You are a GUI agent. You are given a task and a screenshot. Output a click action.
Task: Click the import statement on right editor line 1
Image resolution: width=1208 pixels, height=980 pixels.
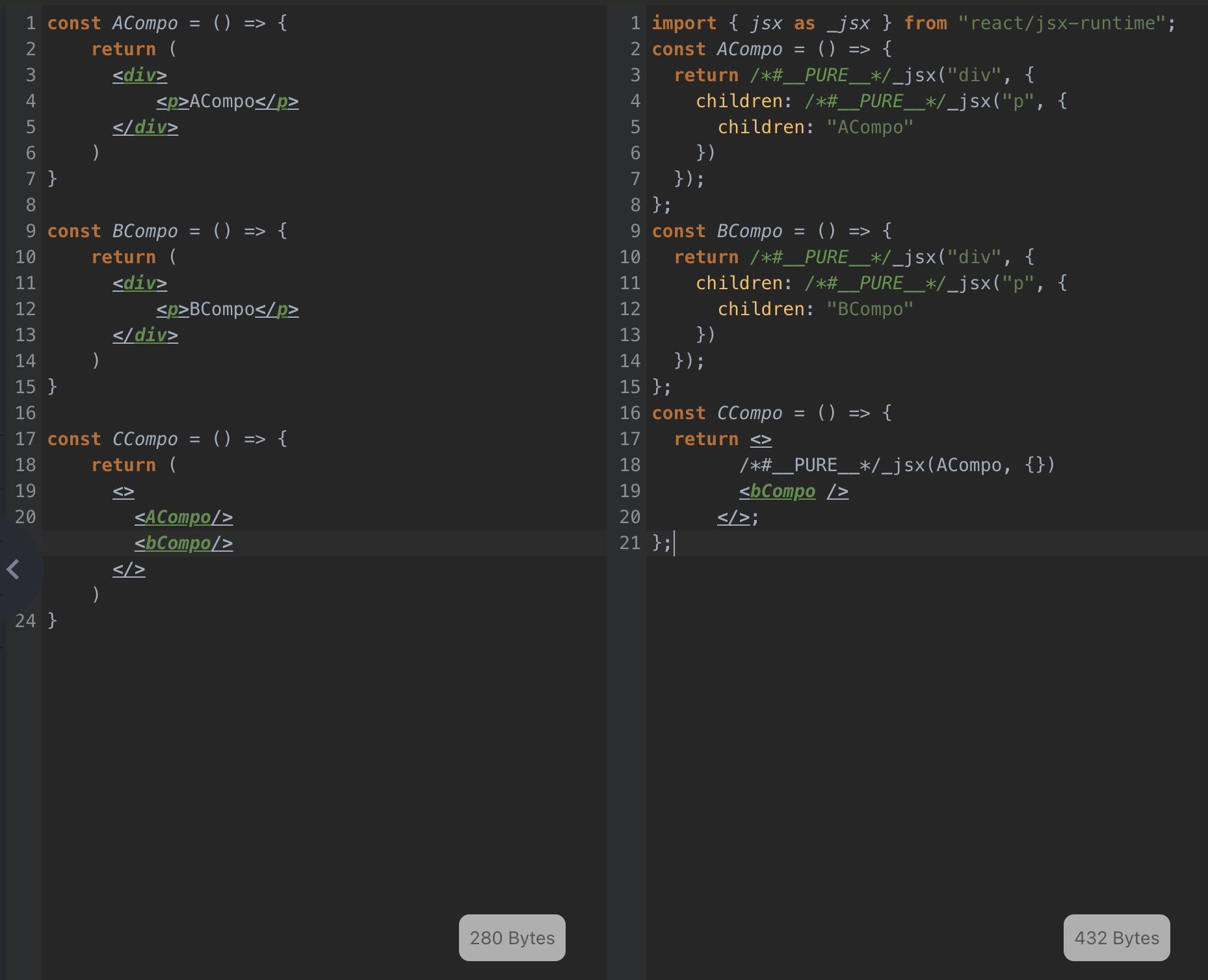914,23
